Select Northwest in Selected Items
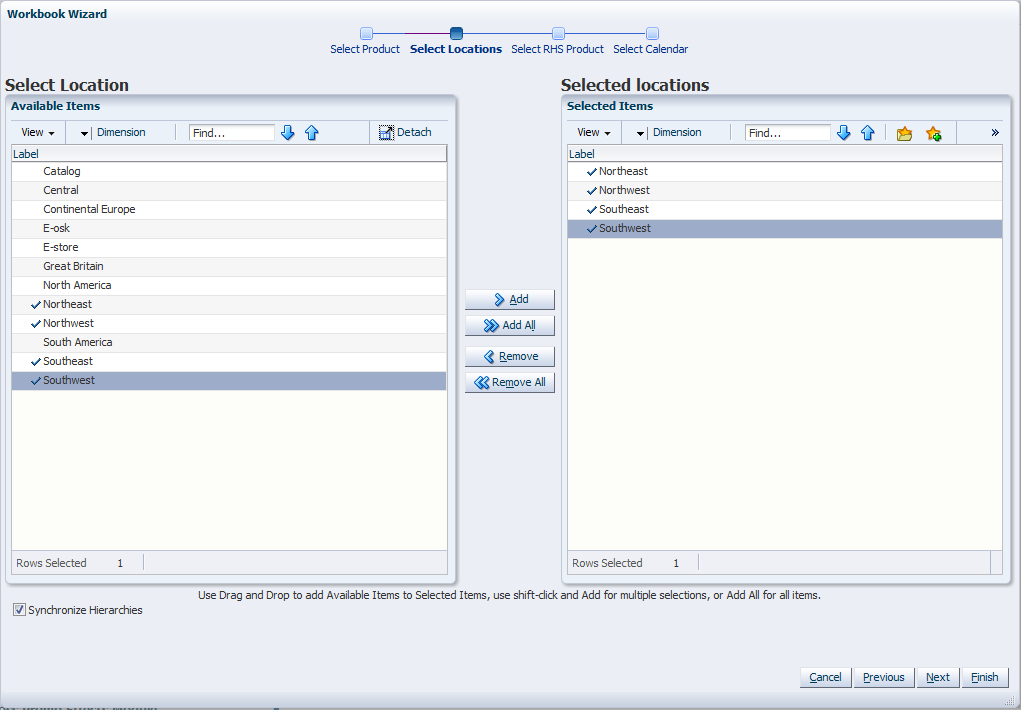 785,190
